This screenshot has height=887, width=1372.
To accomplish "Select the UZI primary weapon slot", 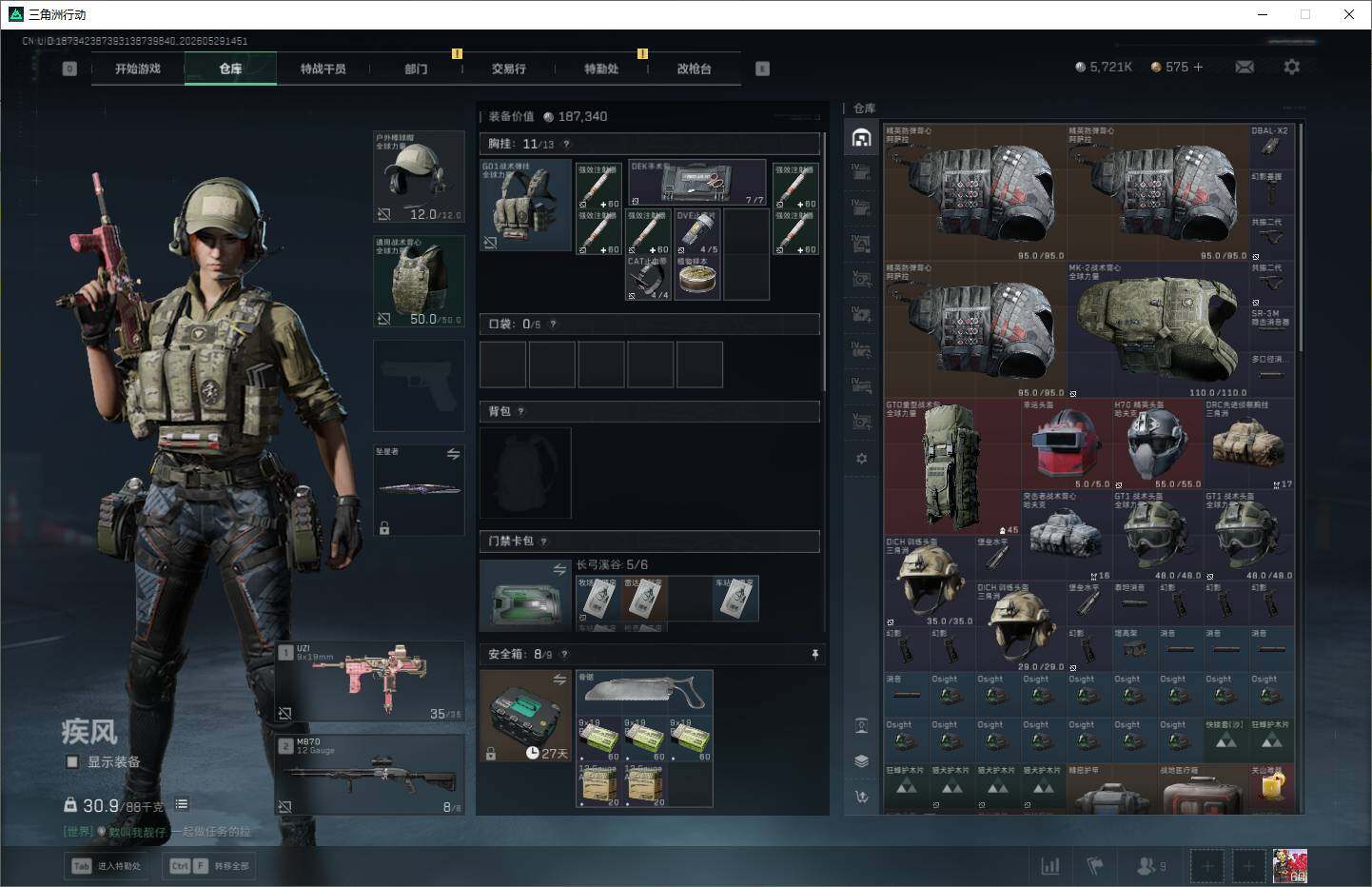I will pyautogui.click(x=369, y=681).
